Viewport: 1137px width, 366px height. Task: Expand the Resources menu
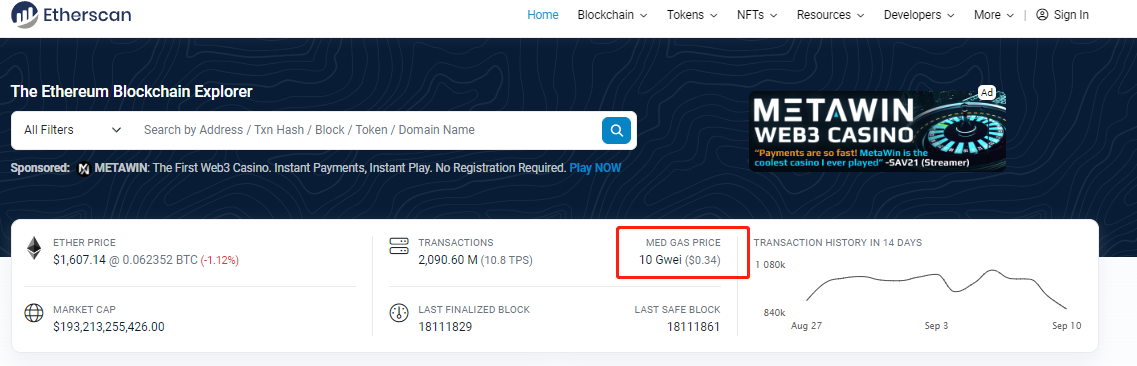(831, 14)
